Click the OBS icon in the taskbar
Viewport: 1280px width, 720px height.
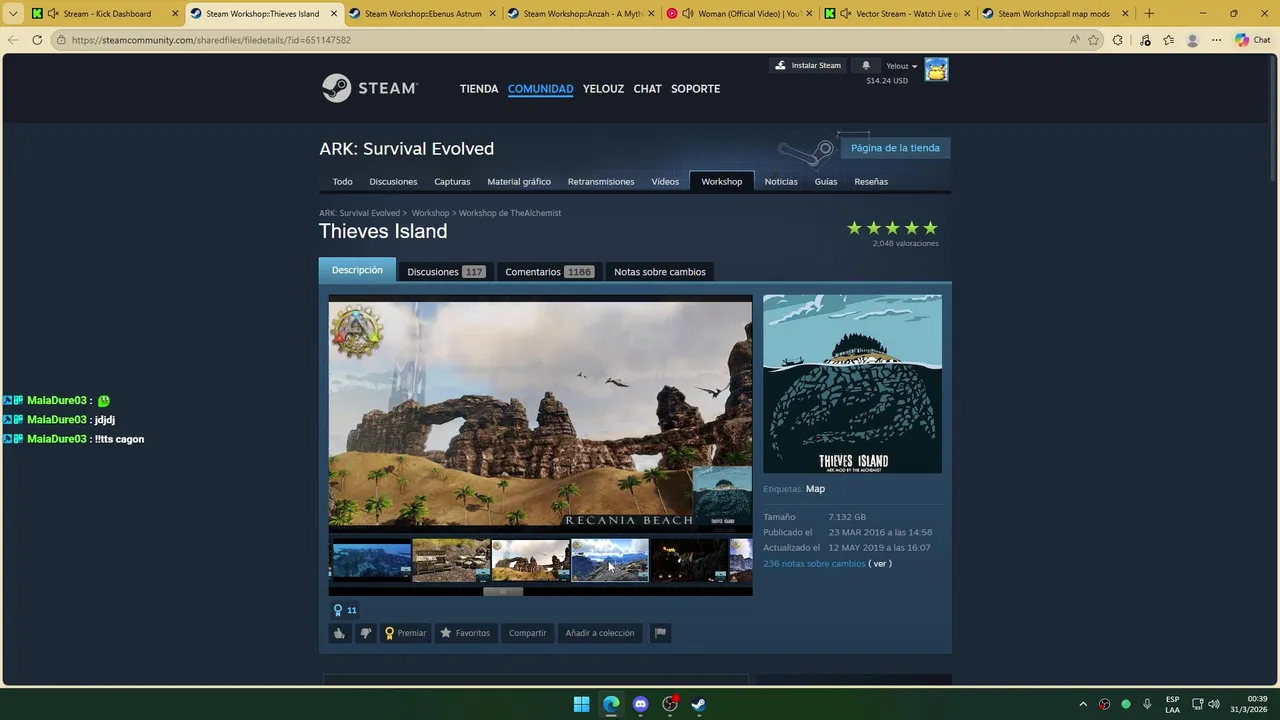coord(670,704)
